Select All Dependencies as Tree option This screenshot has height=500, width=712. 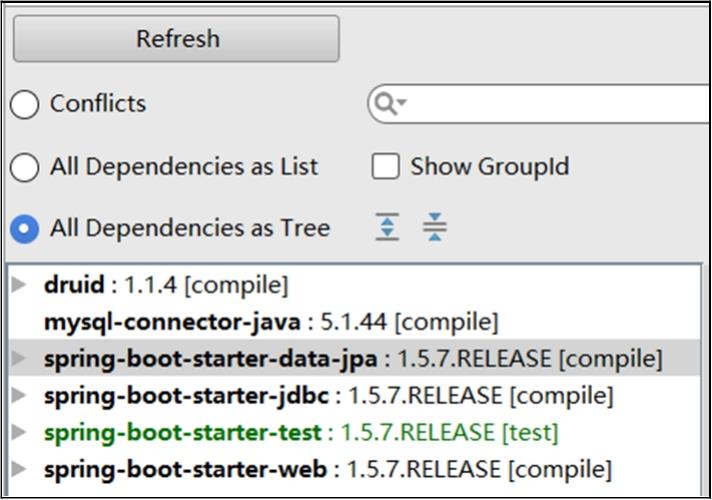coord(25,229)
